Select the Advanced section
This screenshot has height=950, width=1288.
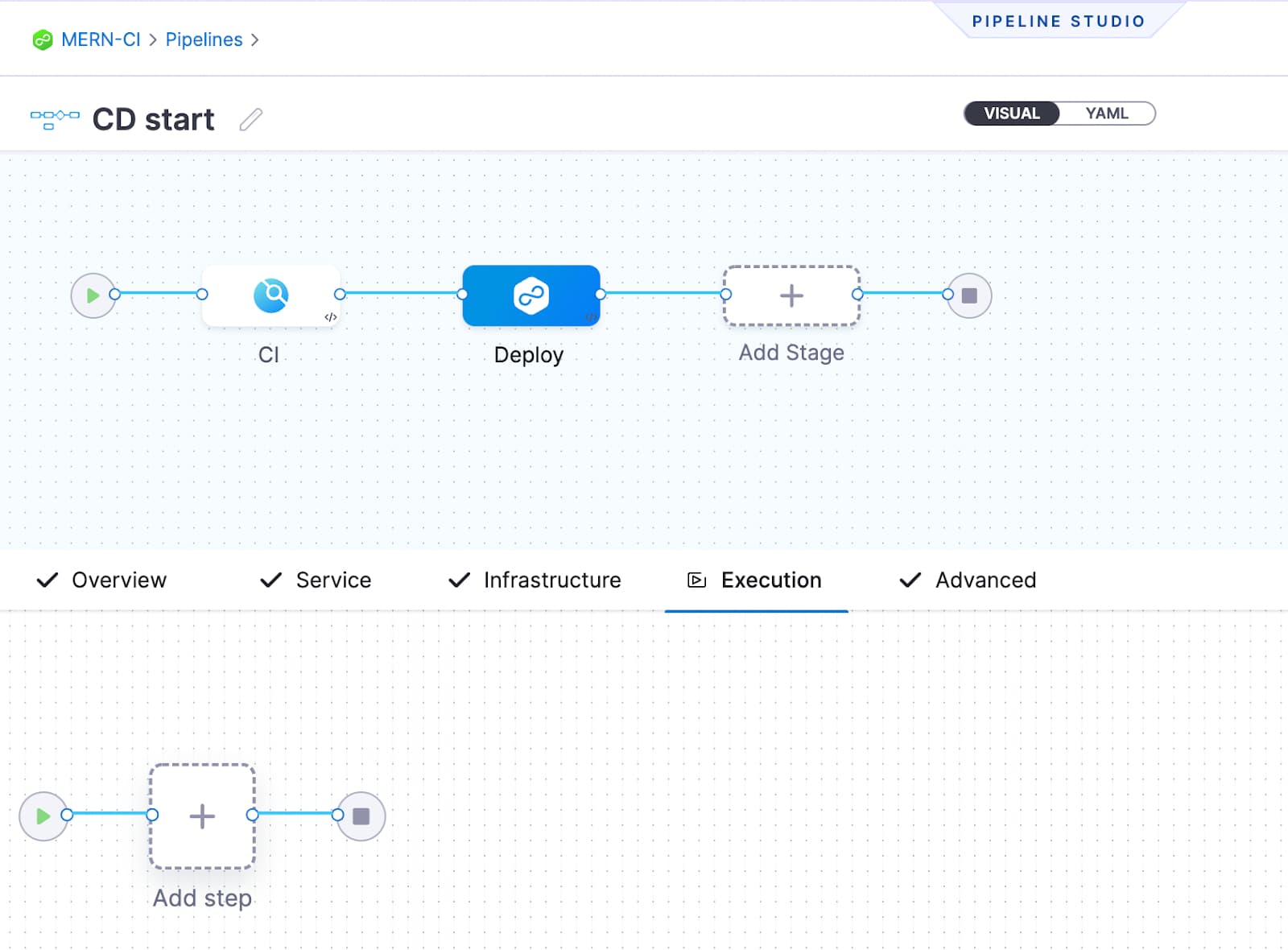985,580
